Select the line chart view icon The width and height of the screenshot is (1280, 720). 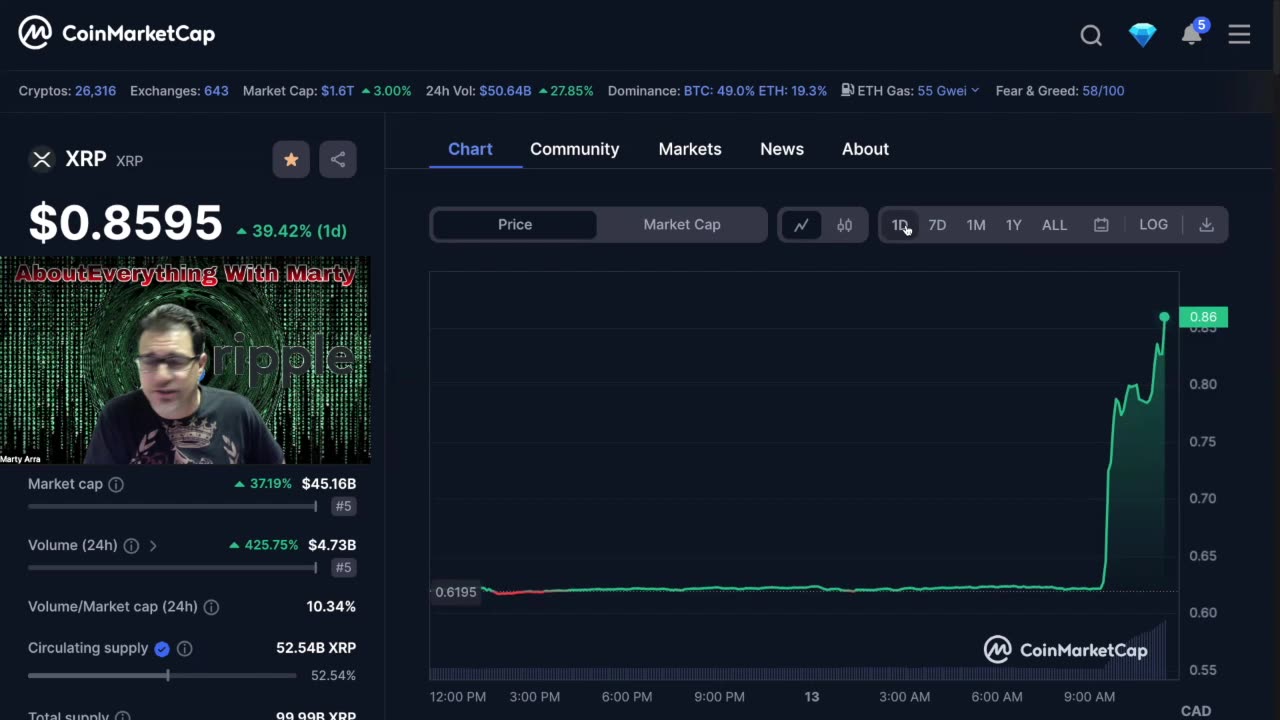point(801,225)
